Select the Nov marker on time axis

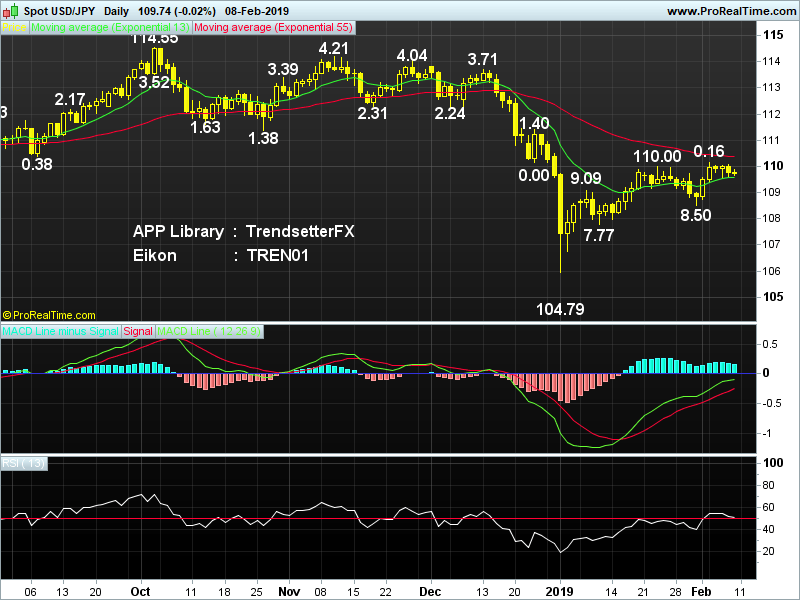coord(289,591)
